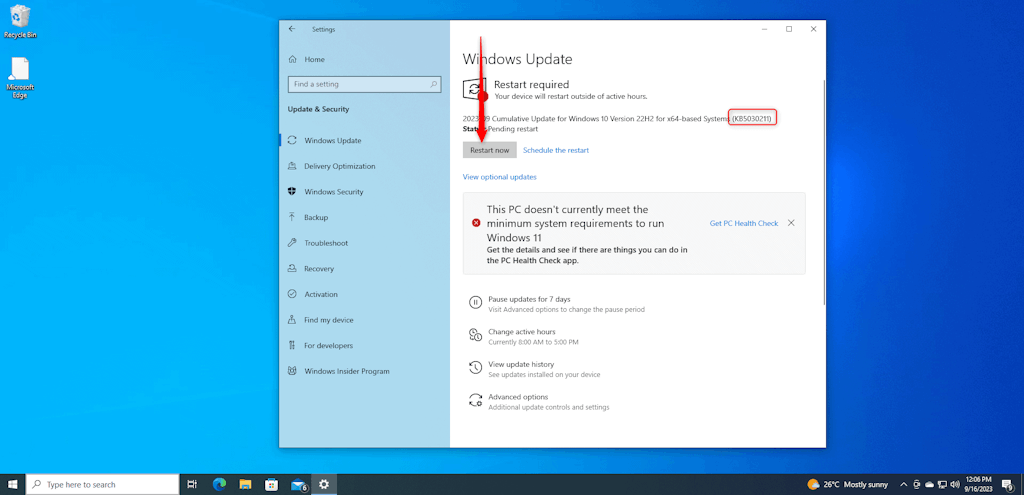Open Change active hours option

point(522,332)
